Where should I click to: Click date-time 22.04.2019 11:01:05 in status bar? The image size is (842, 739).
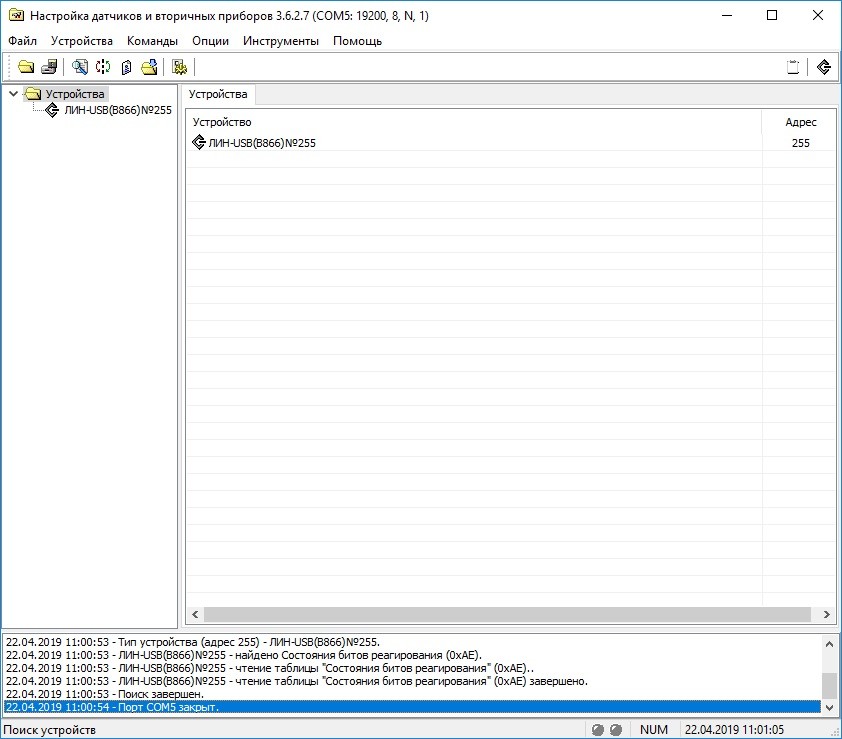(x=734, y=730)
